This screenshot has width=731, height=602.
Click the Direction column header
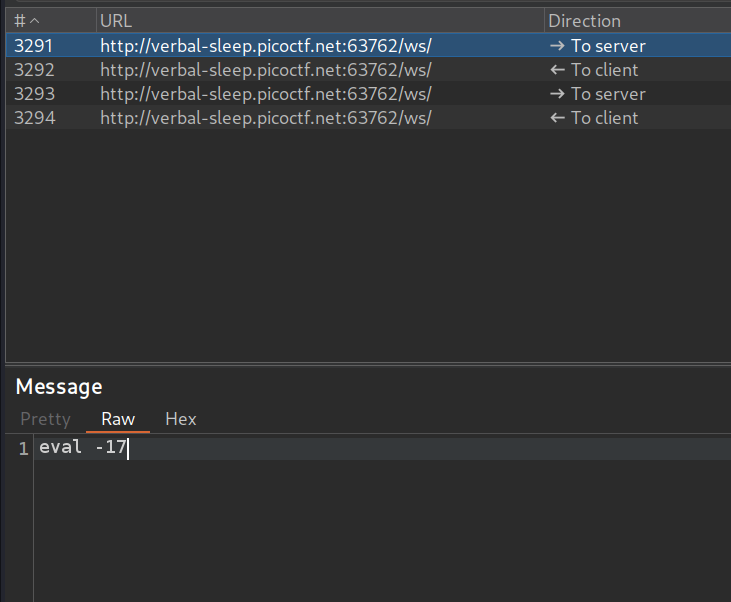(584, 21)
